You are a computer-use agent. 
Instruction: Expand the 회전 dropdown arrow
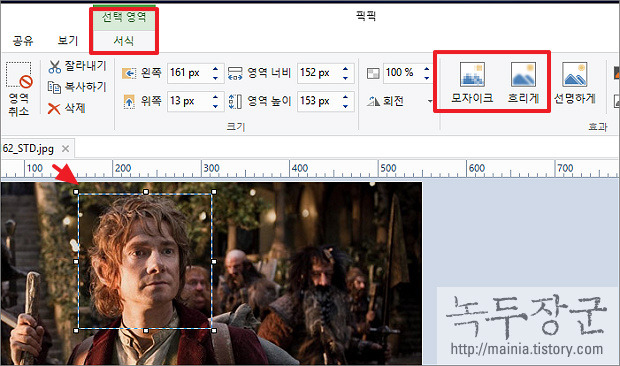tap(430, 102)
